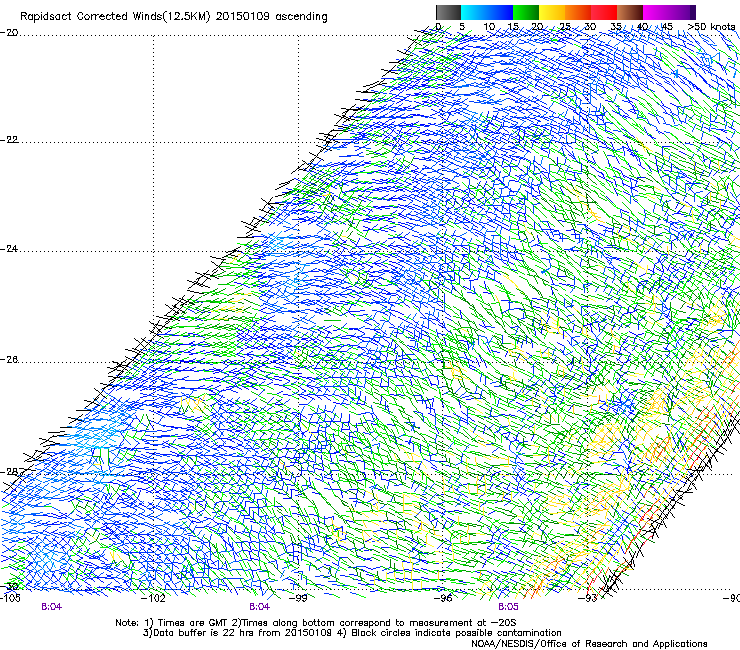The width and height of the screenshot is (740, 650).
Task: Click the "-28" latitude axis label
Action: click(9, 472)
